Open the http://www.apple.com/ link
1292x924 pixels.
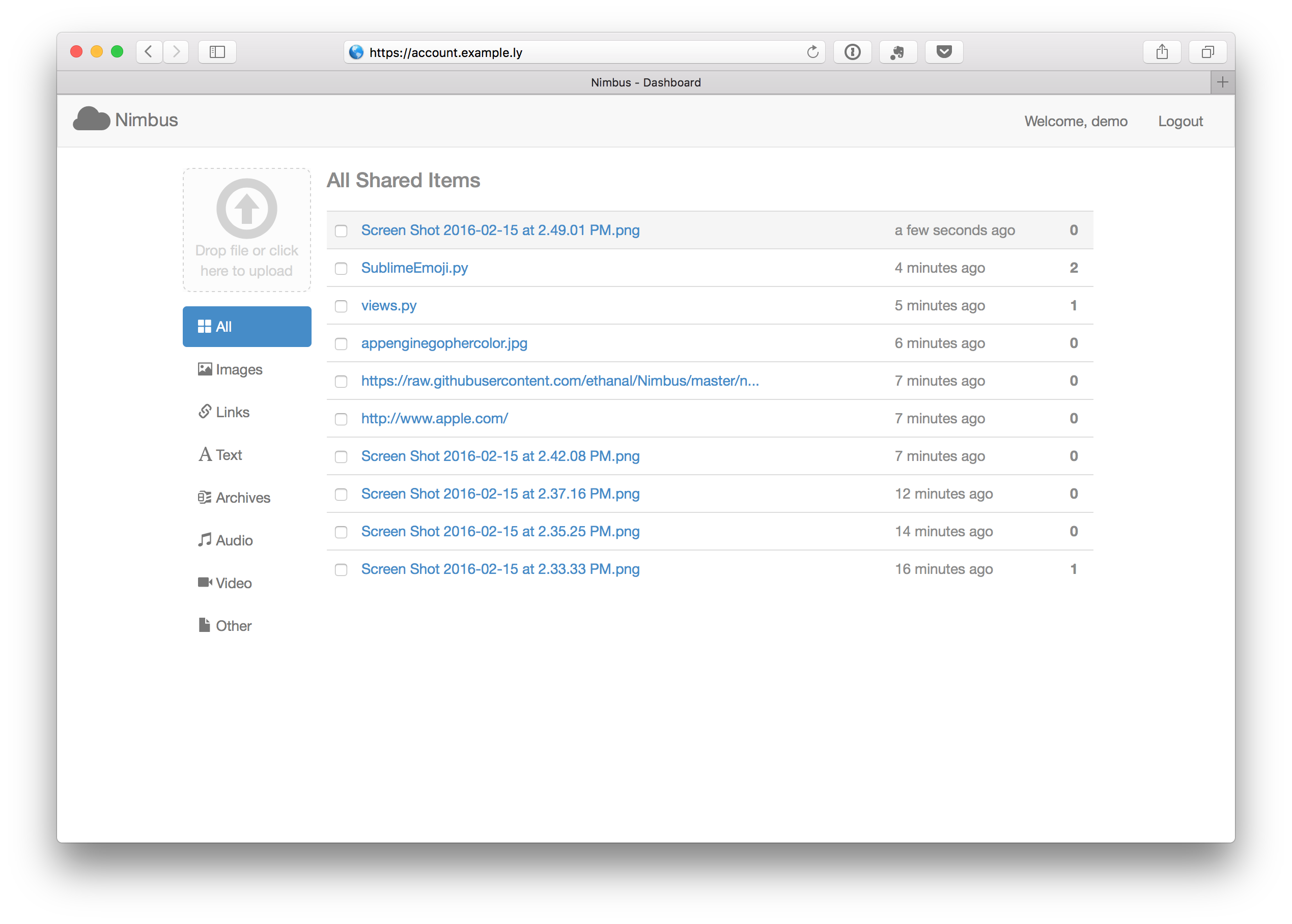(x=434, y=418)
